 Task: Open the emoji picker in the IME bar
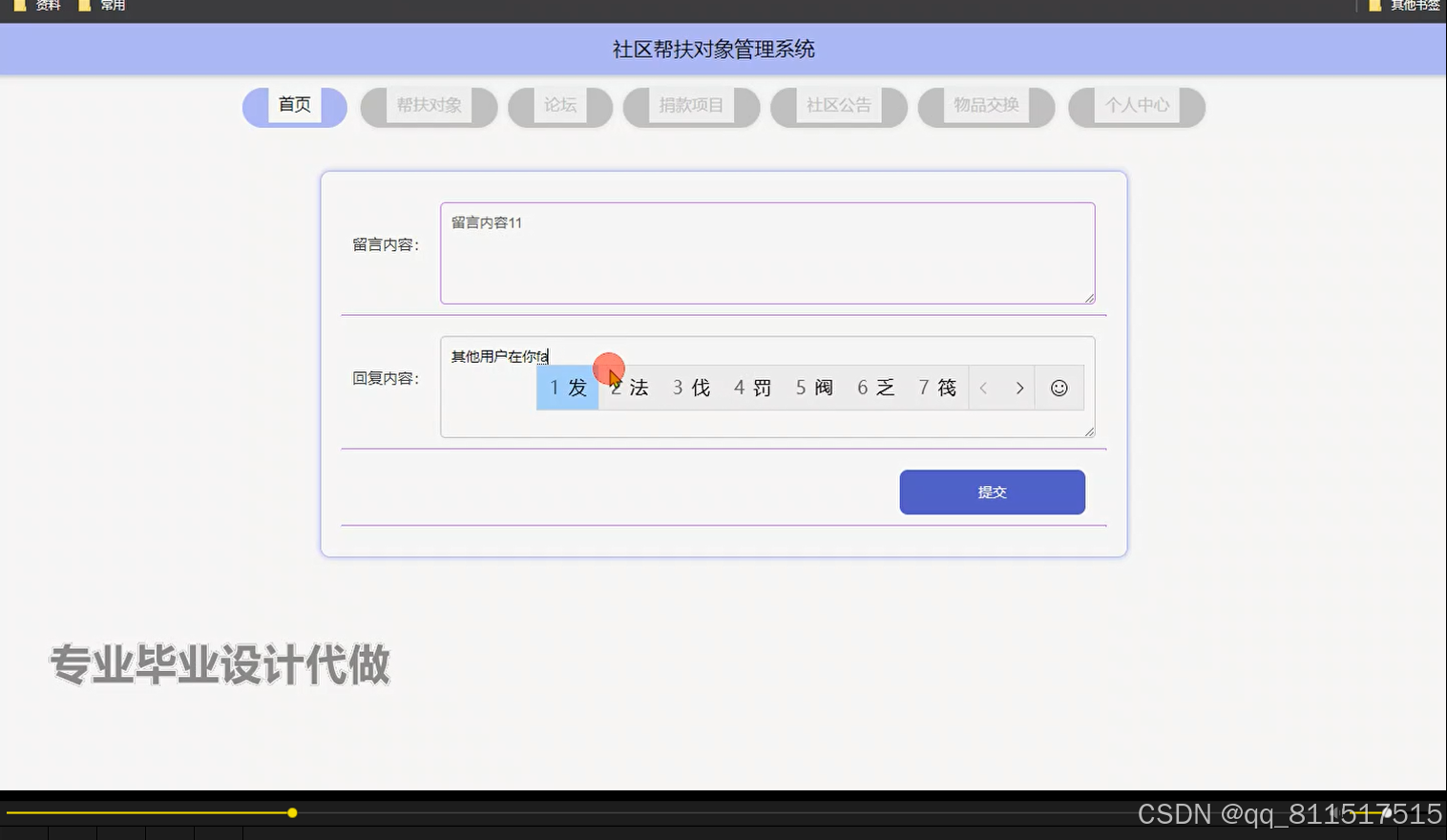1059,388
